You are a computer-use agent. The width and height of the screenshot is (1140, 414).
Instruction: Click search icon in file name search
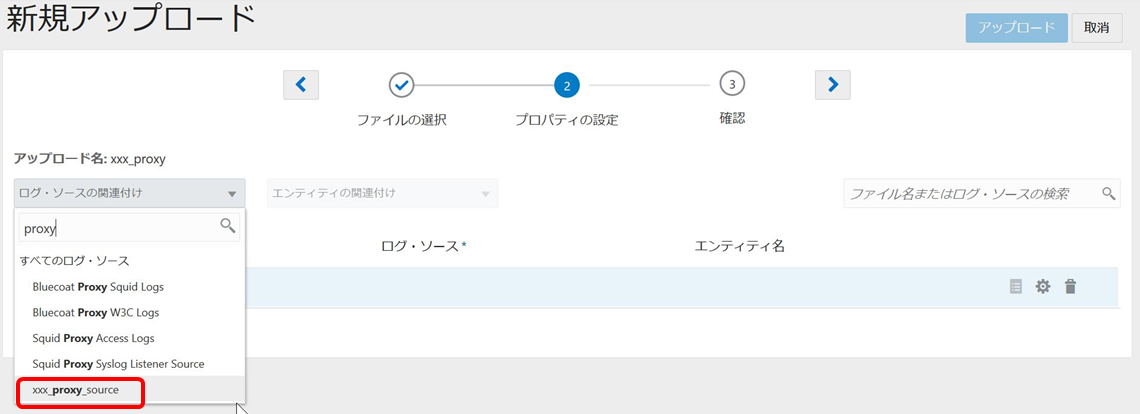1108,193
